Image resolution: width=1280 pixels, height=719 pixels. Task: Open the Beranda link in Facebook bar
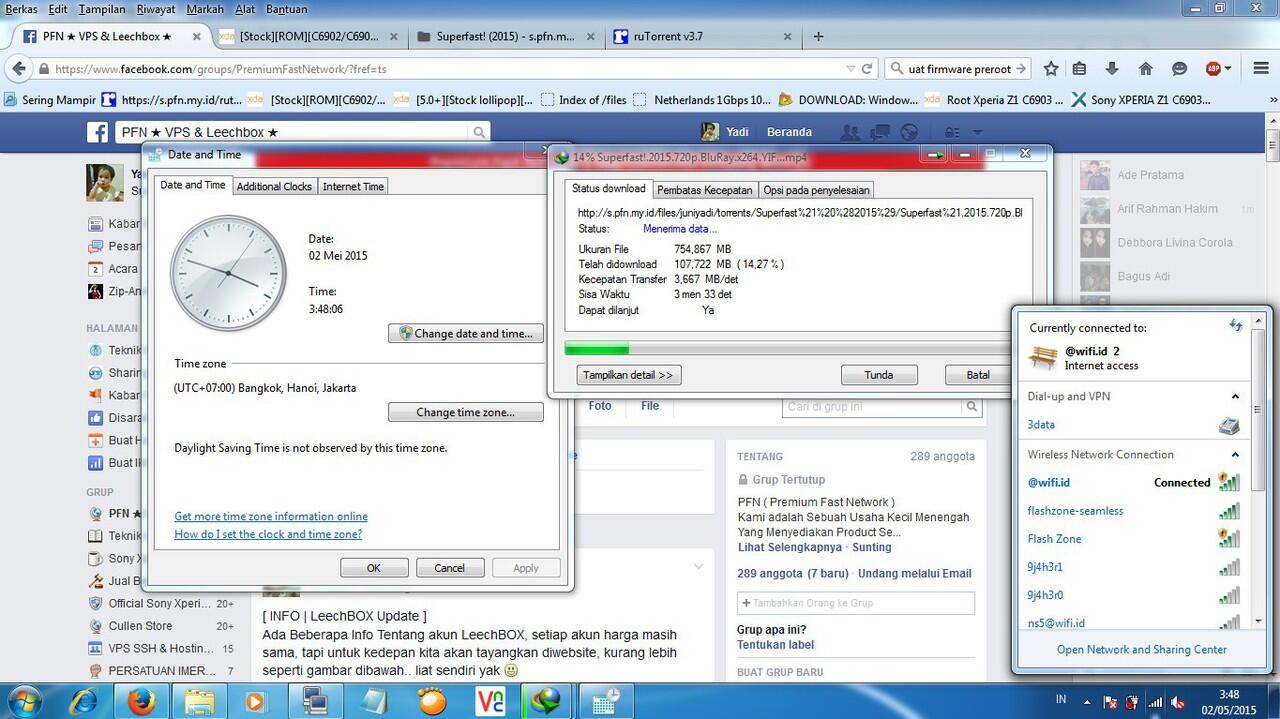pos(789,132)
